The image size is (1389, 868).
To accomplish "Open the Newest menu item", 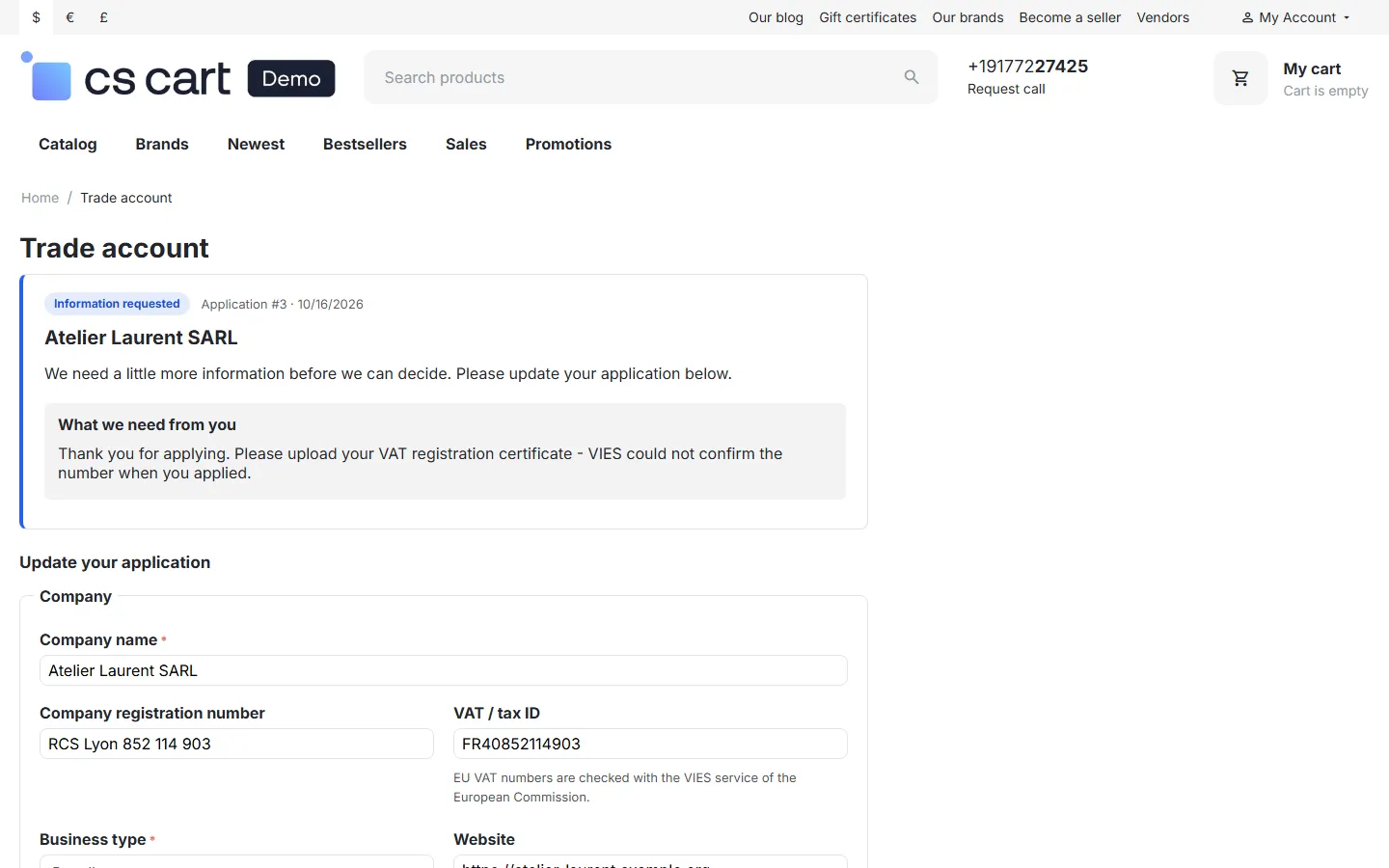I will [256, 144].
